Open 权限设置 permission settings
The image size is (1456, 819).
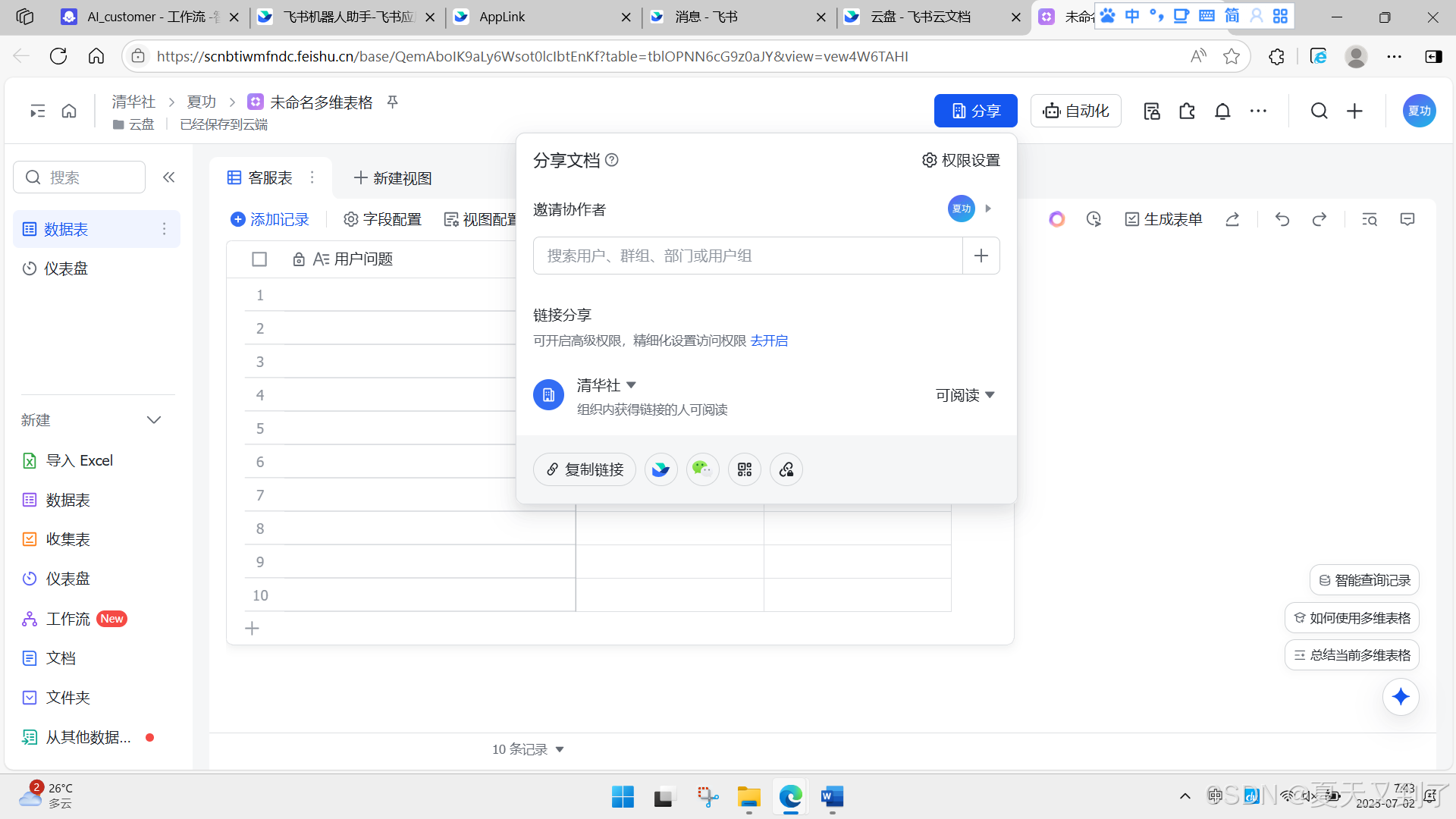(x=961, y=160)
